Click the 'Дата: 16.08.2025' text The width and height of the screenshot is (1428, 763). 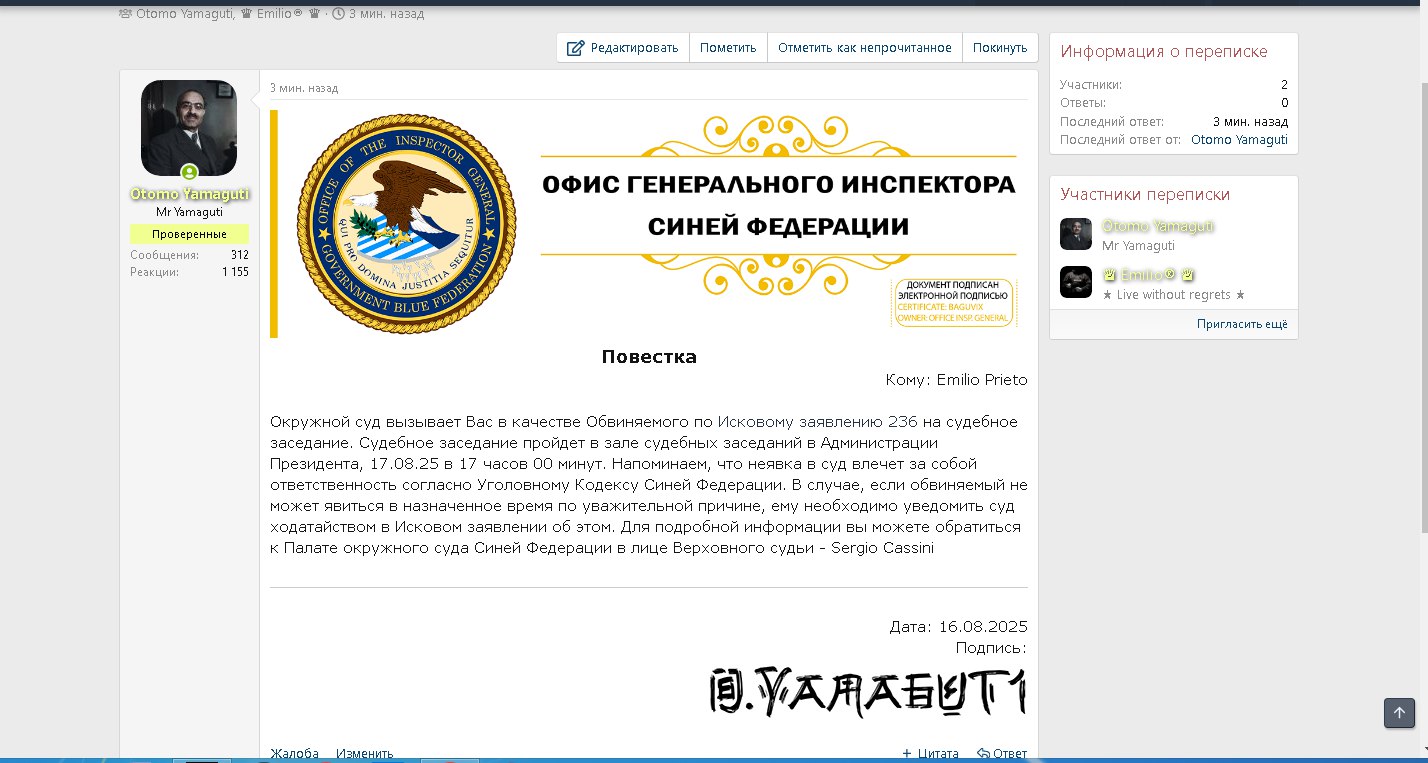click(958, 627)
